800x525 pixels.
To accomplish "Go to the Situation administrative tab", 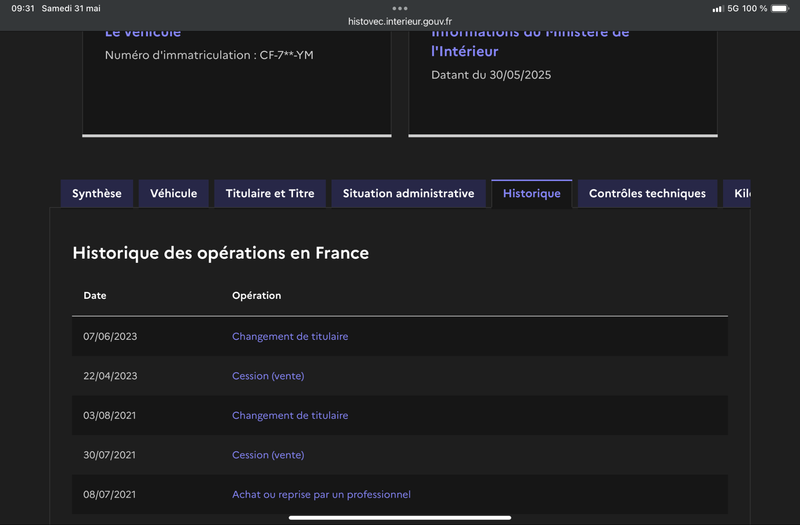I will (408, 194).
